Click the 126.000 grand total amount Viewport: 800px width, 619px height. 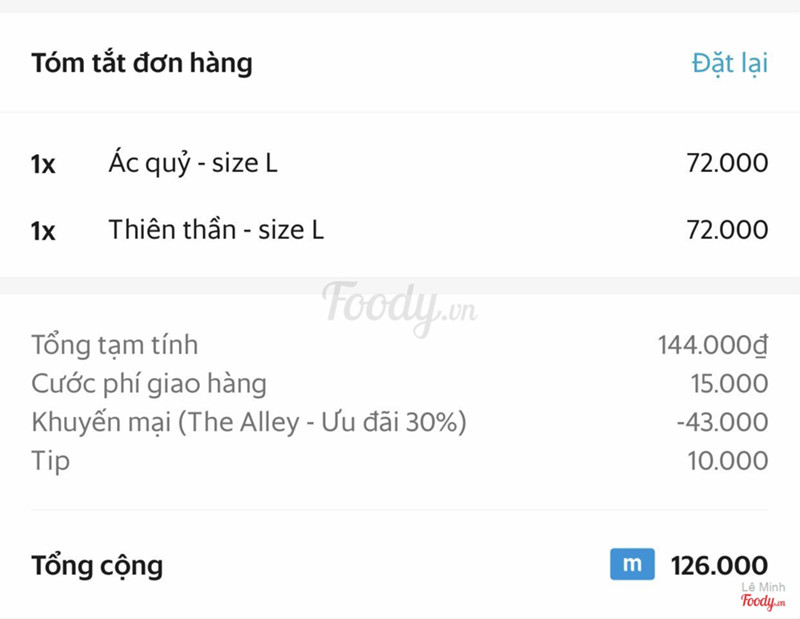pyautogui.click(x=719, y=566)
